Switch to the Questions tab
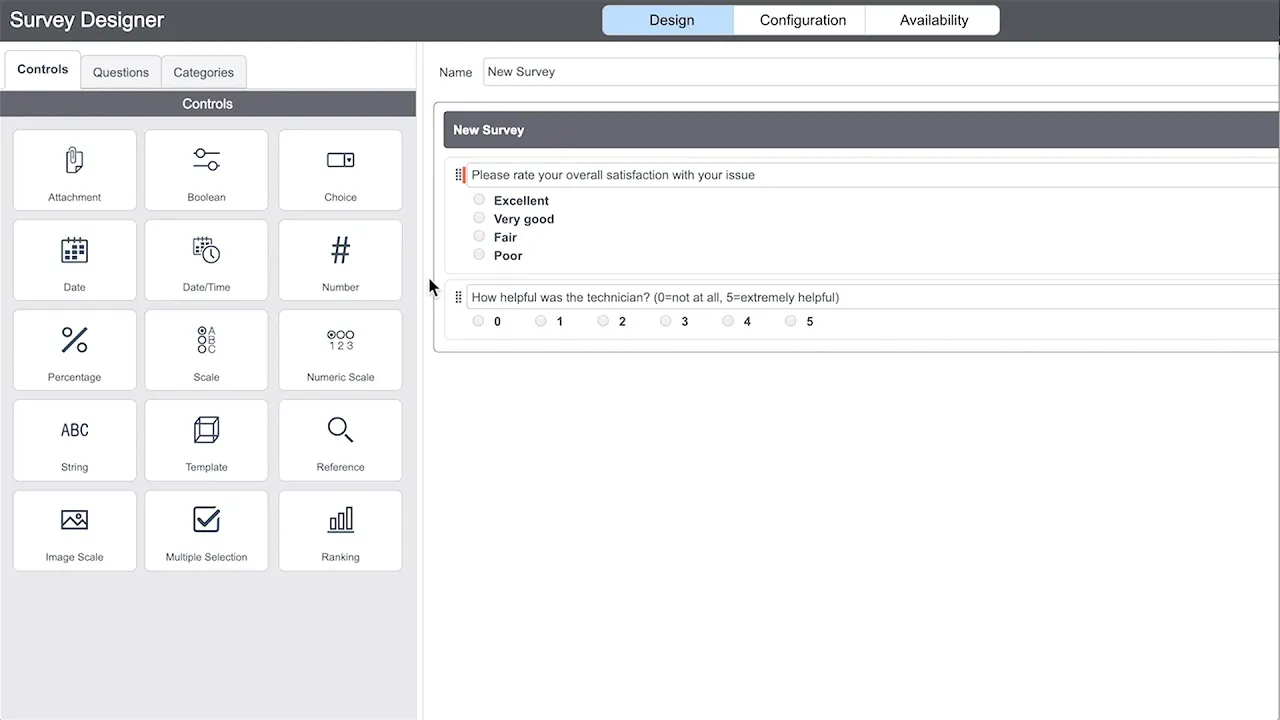Viewport: 1280px width, 720px height. 120,72
